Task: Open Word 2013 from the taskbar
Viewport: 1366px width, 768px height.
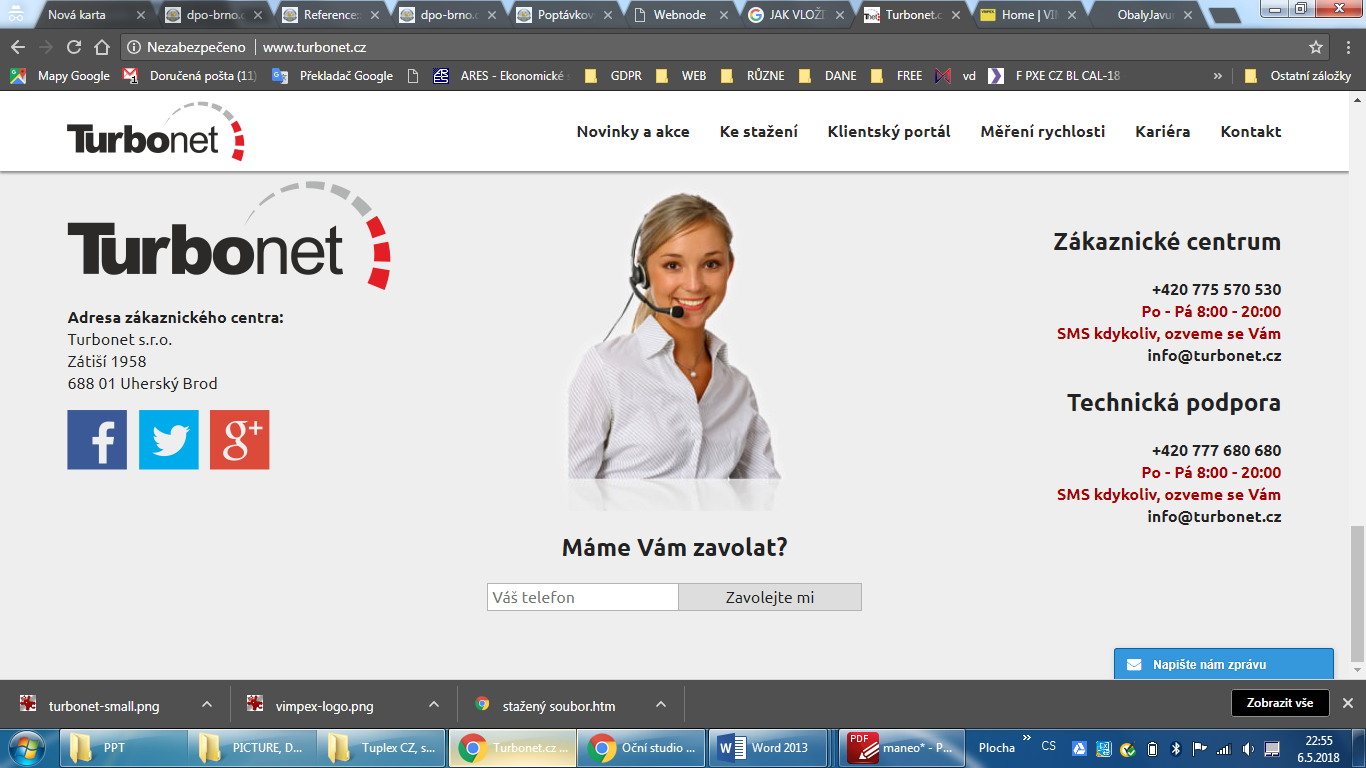Action: click(770, 748)
